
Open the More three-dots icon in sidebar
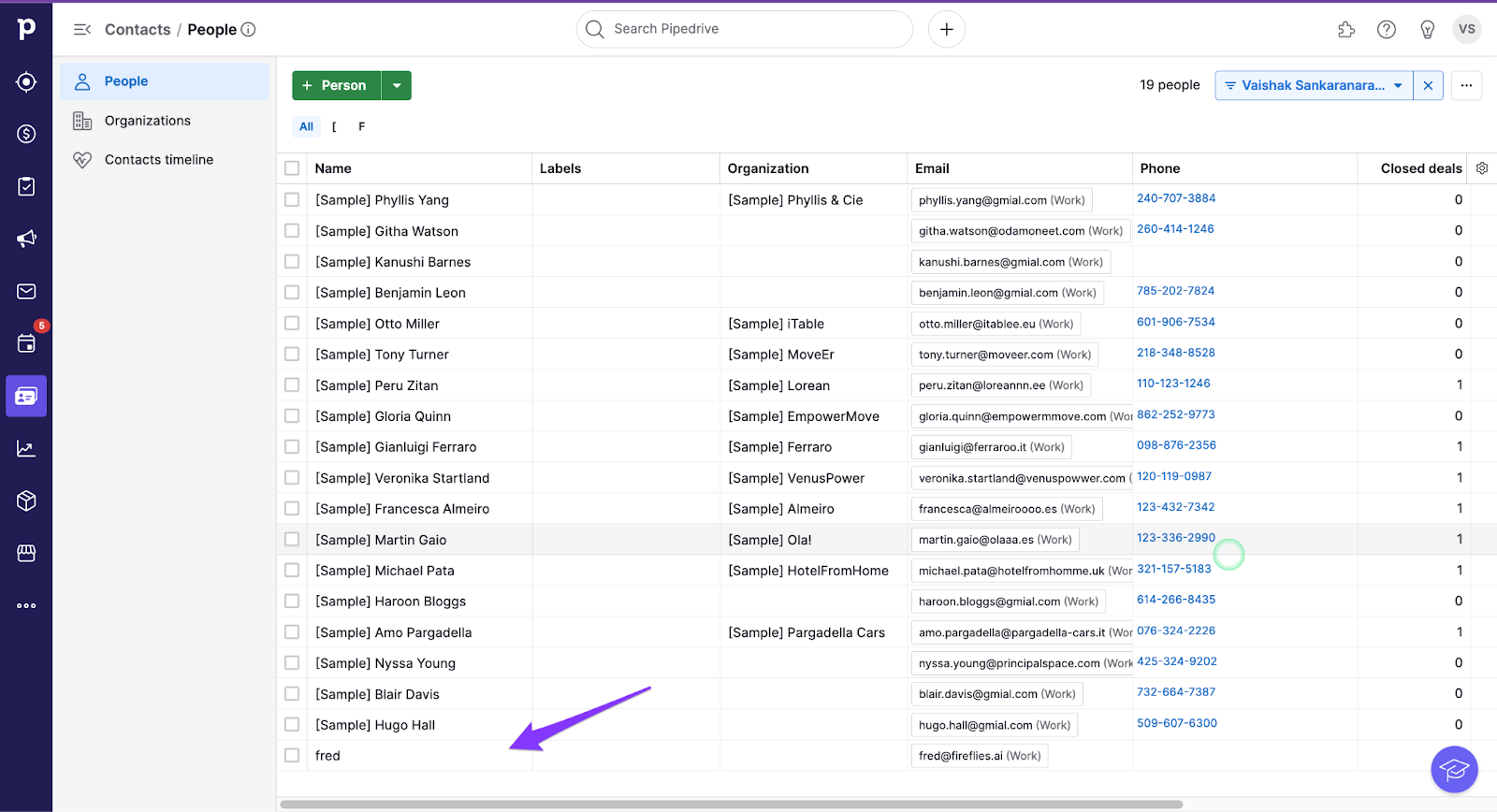(26, 605)
